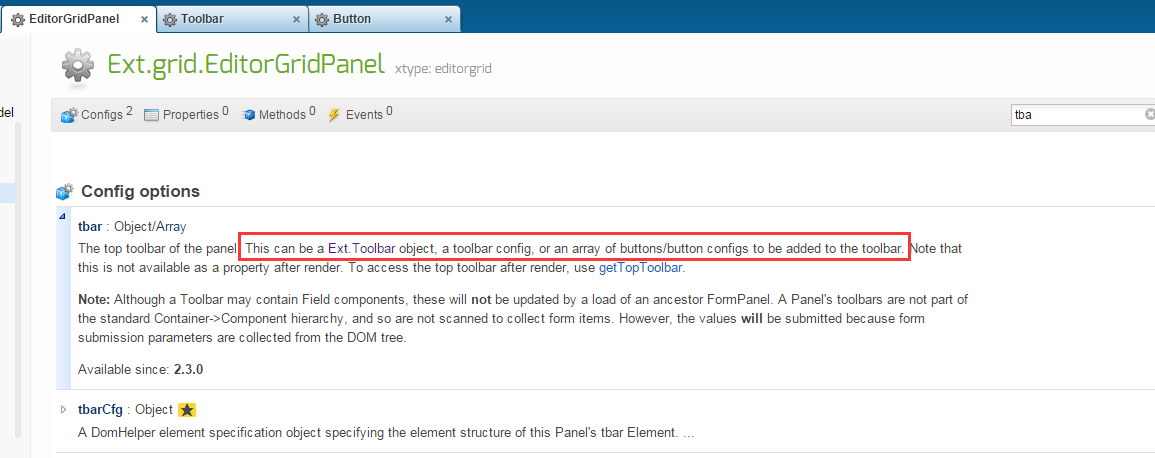Image resolution: width=1155 pixels, height=458 pixels.
Task: Close the Button tab
Action: tap(448, 19)
